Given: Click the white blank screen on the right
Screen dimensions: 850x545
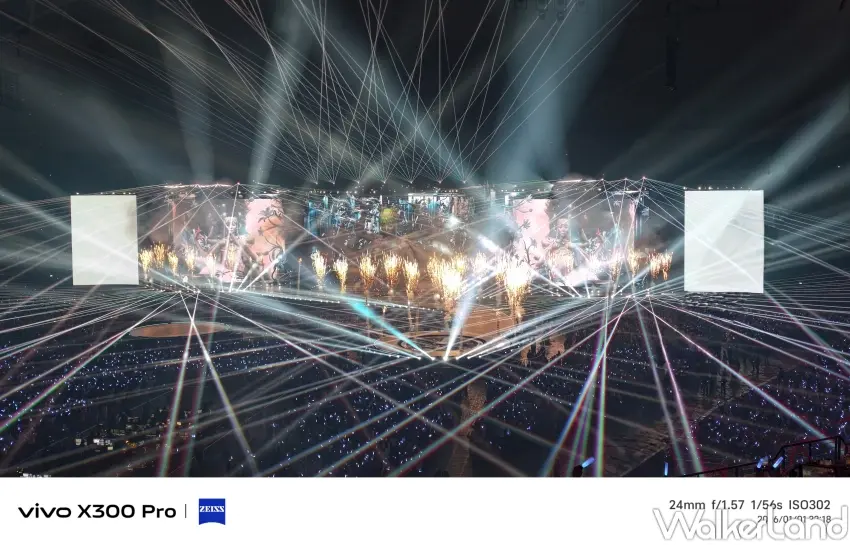Looking at the screenshot, I should click(724, 241).
